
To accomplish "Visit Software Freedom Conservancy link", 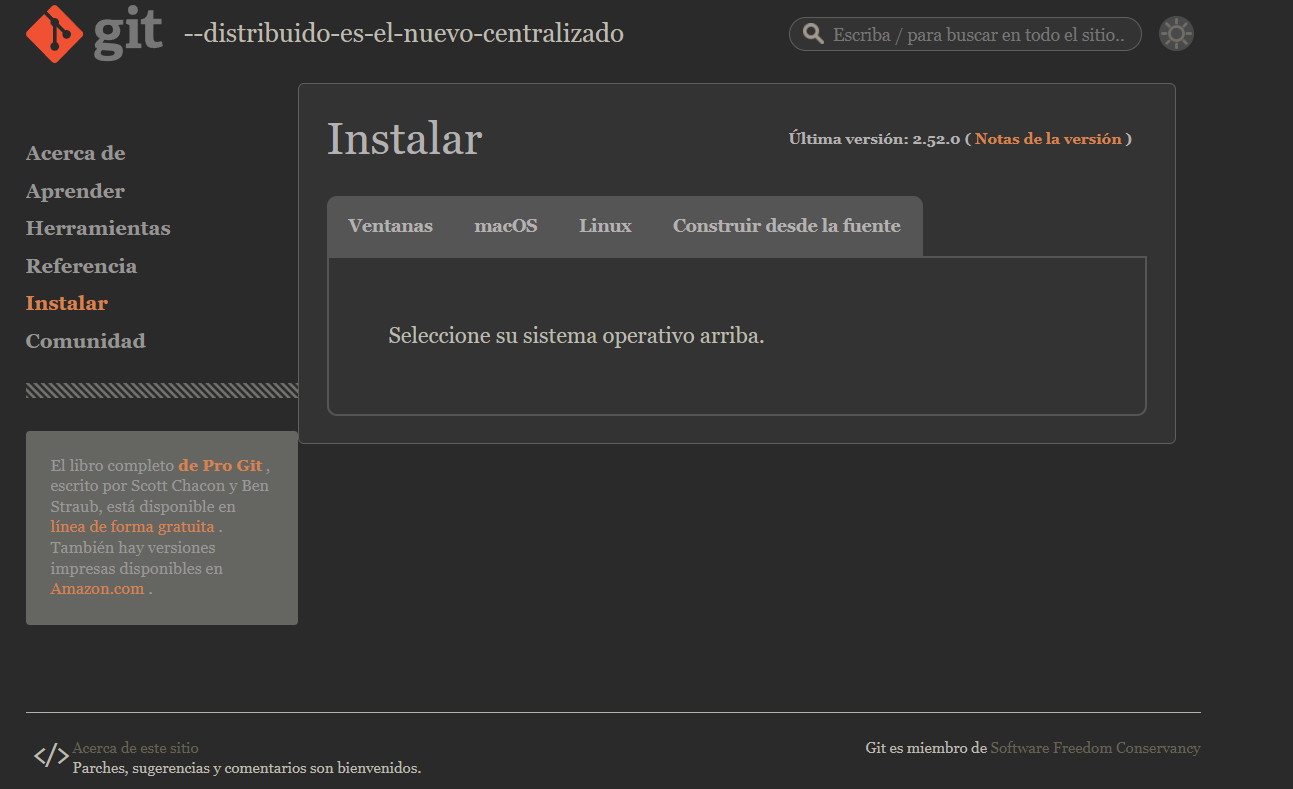I will point(1095,748).
